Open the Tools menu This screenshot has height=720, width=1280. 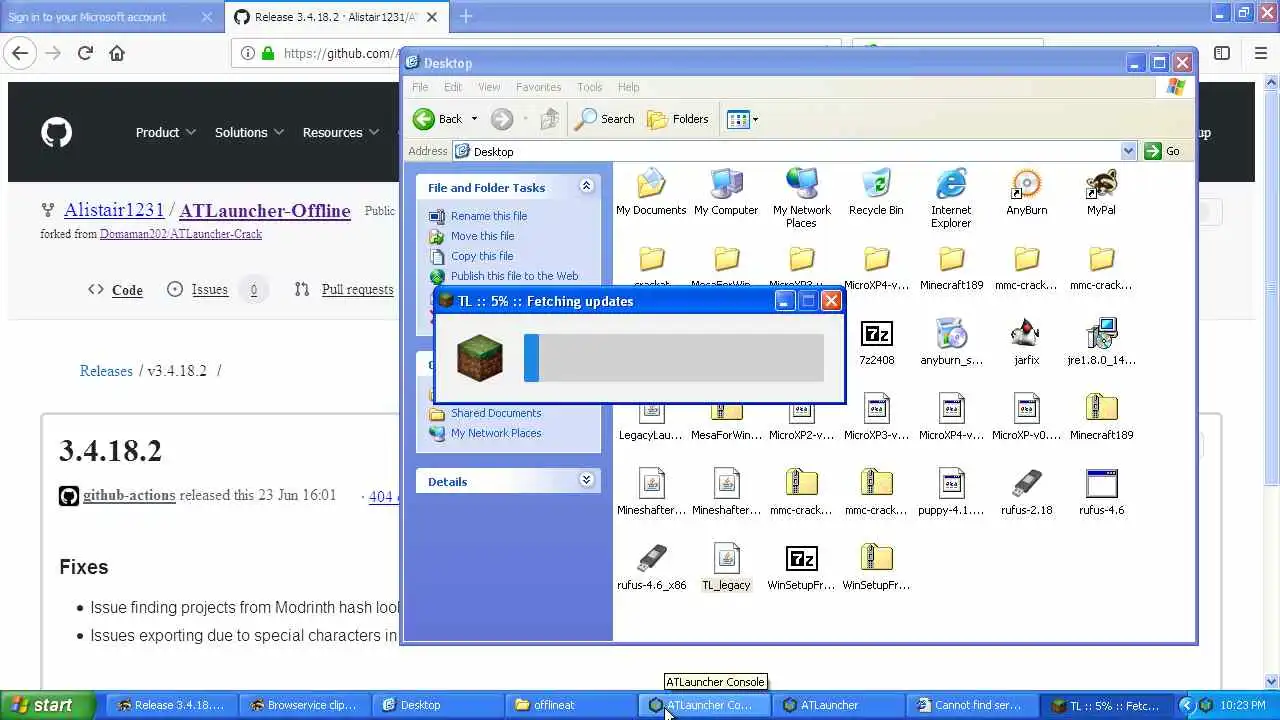click(x=590, y=87)
